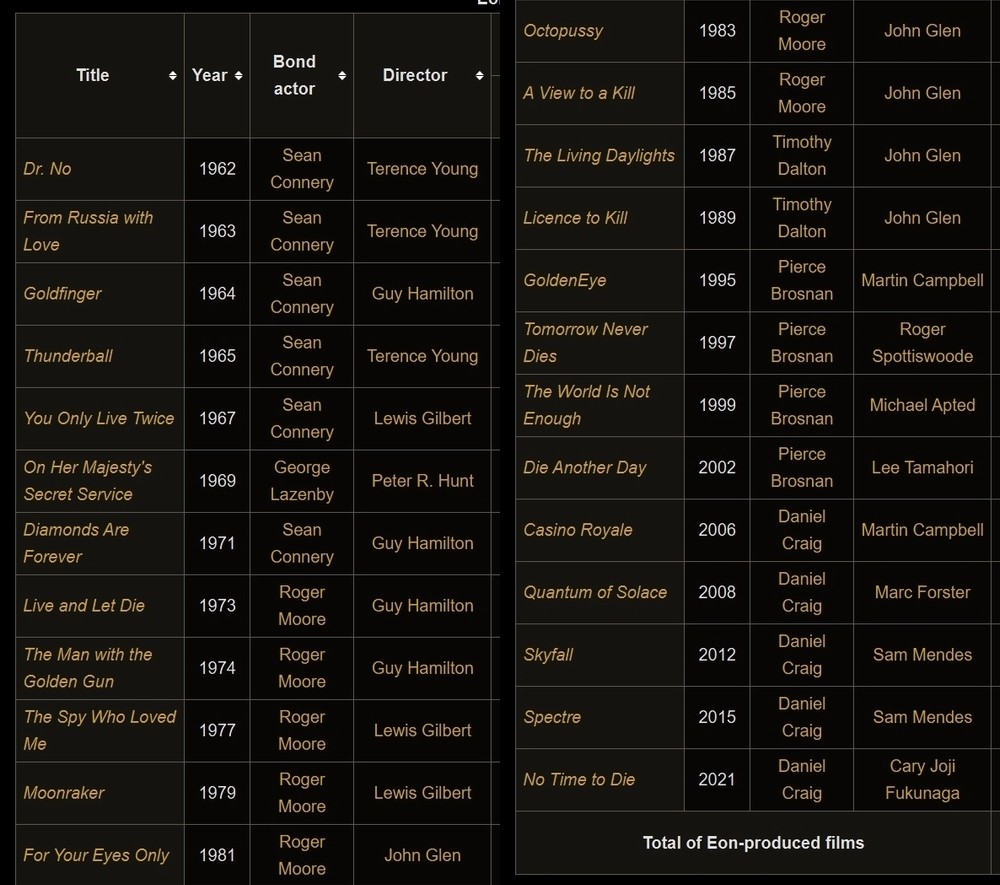Screen dimensions: 1000x885
Task: Open From Russia with Love link
Action: (x=88, y=231)
